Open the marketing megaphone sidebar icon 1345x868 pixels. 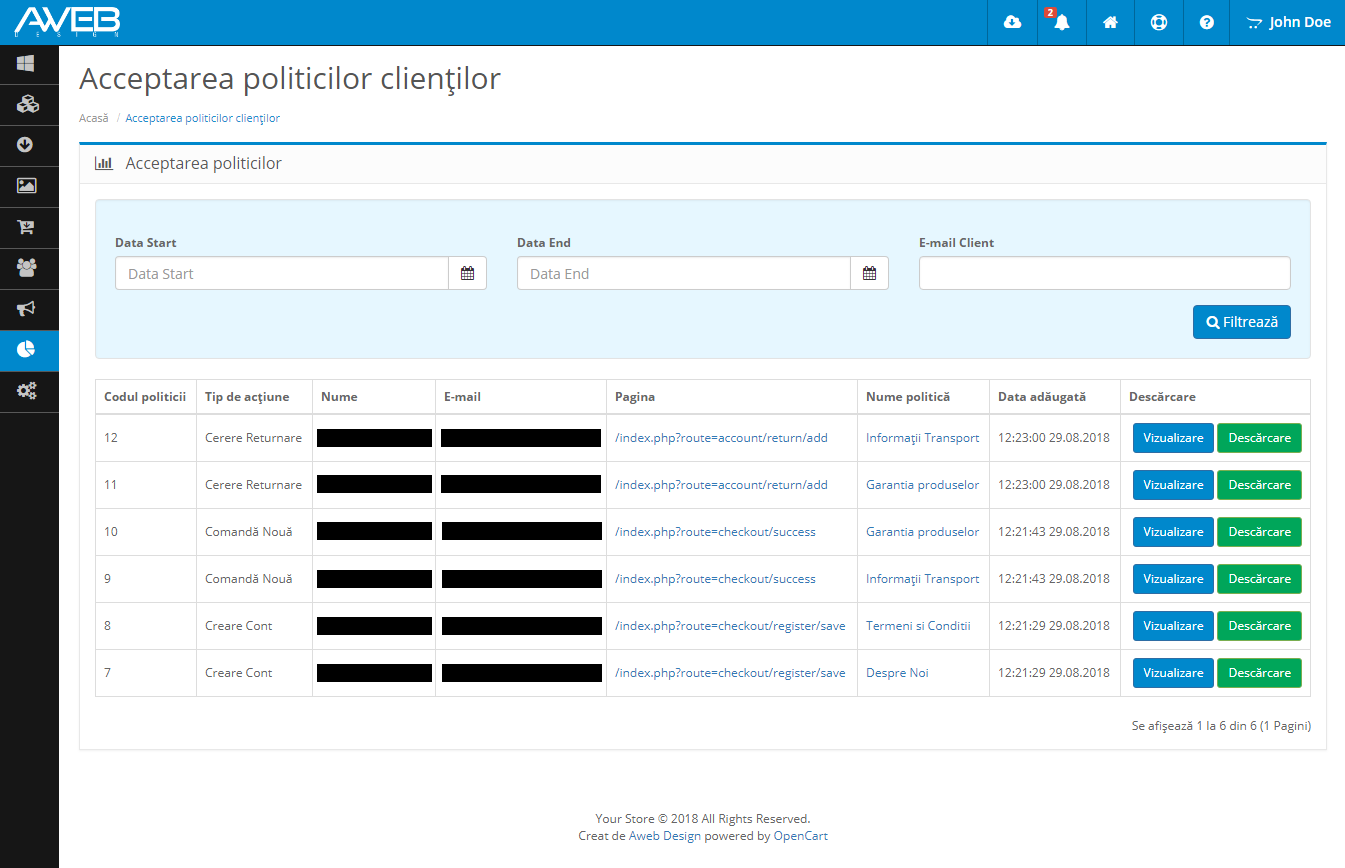click(27, 309)
